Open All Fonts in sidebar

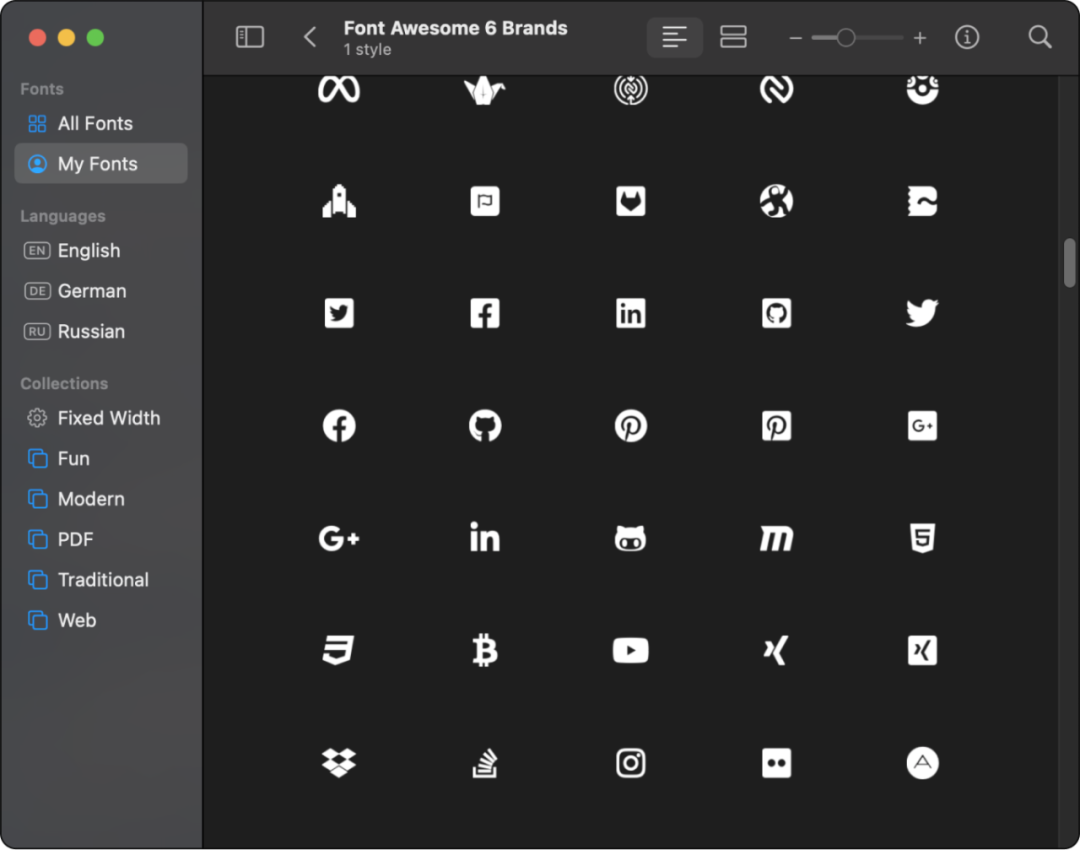[x=101, y=123]
